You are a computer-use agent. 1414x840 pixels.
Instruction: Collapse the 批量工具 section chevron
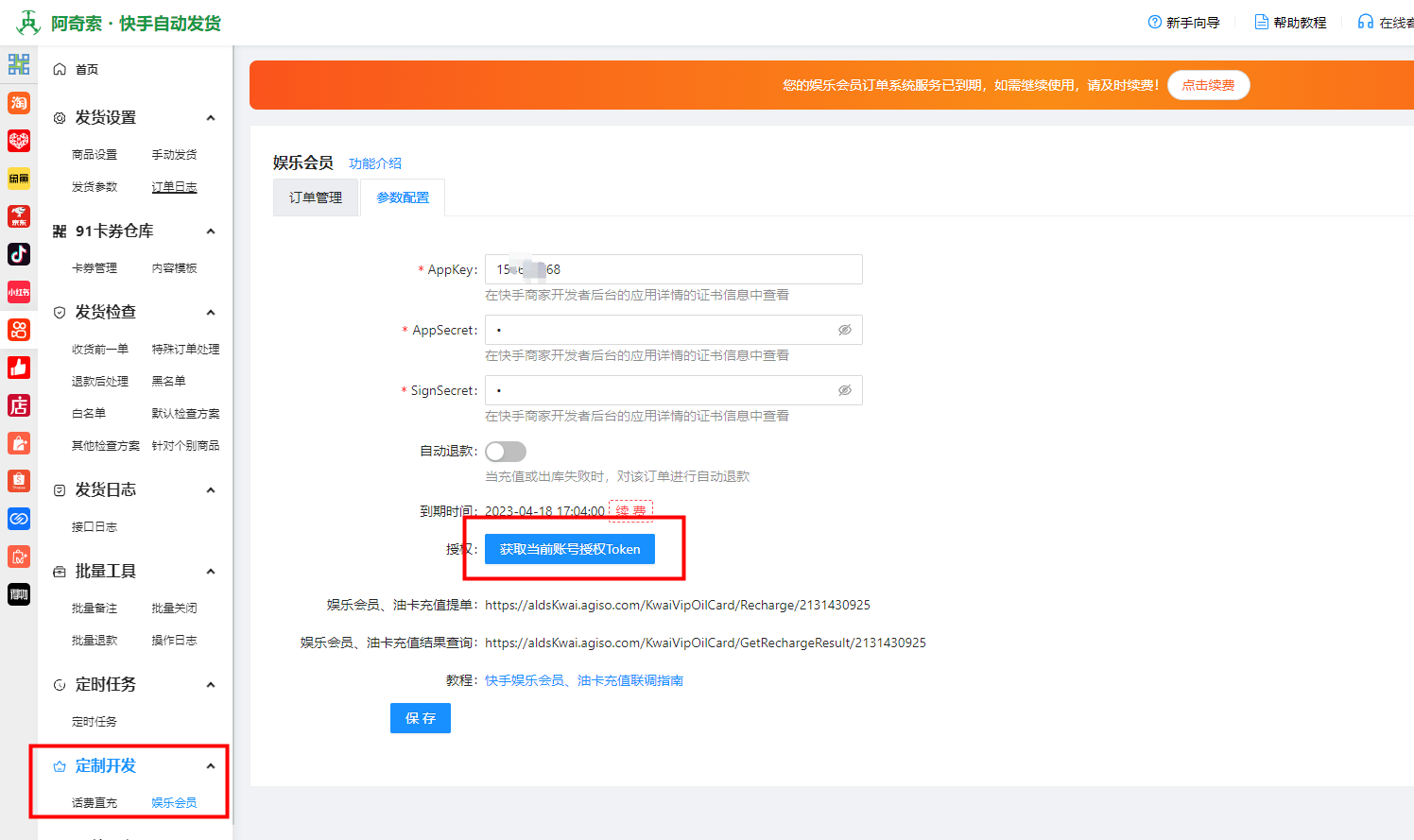[211, 572]
